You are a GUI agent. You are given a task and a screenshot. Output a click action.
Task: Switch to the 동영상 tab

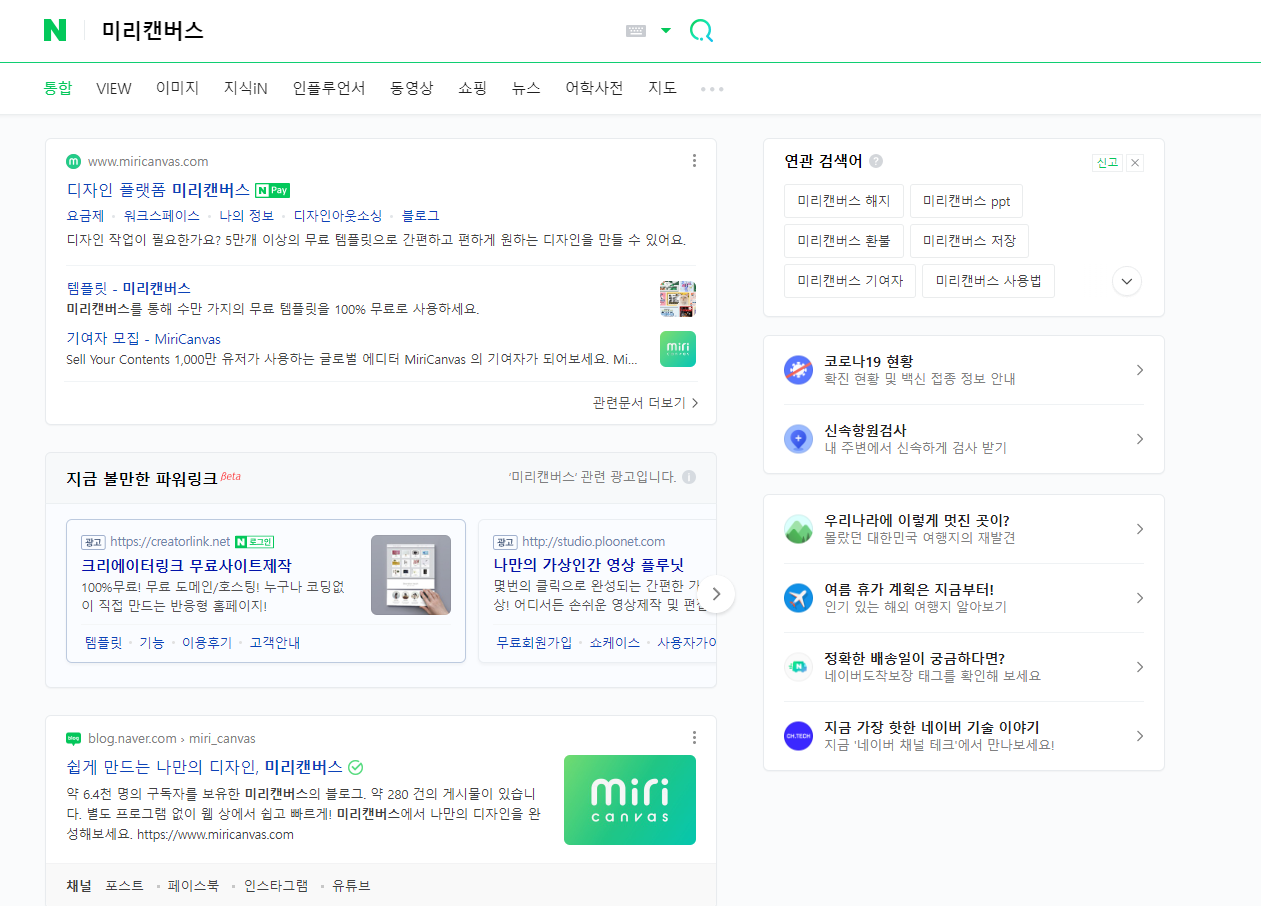coord(412,88)
